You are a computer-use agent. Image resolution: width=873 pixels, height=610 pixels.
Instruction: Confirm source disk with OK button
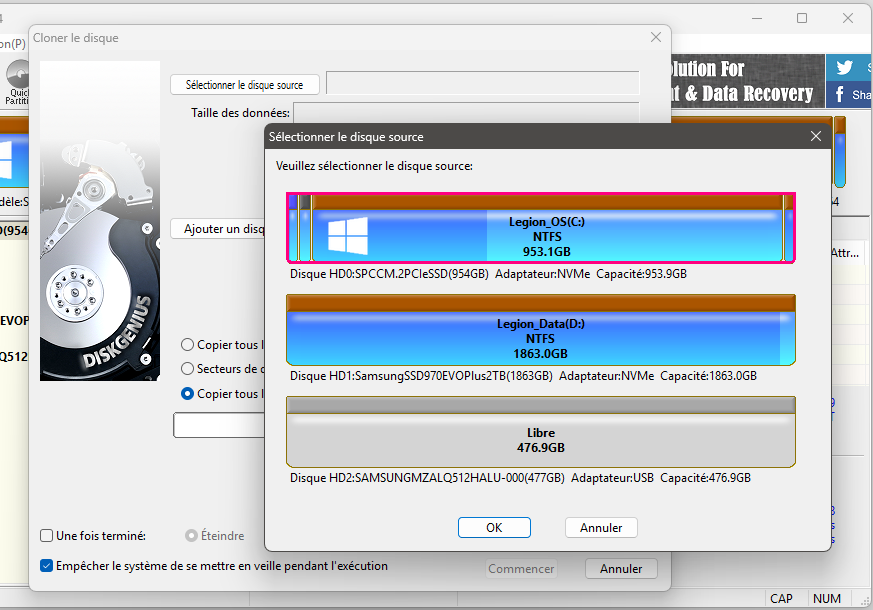click(x=494, y=528)
